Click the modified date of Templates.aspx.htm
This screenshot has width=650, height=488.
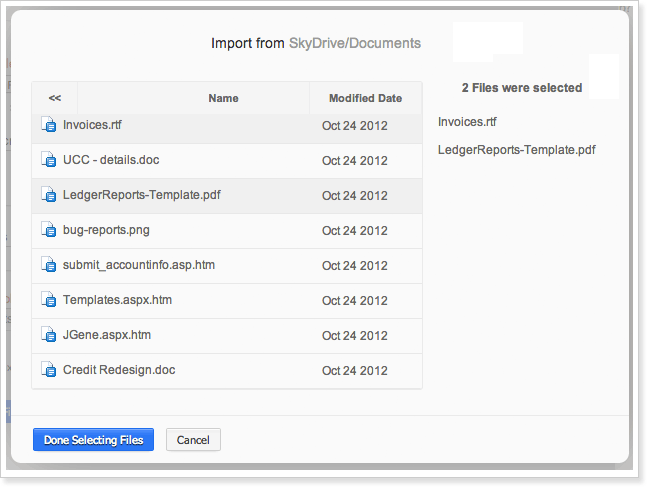tap(355, 301)
